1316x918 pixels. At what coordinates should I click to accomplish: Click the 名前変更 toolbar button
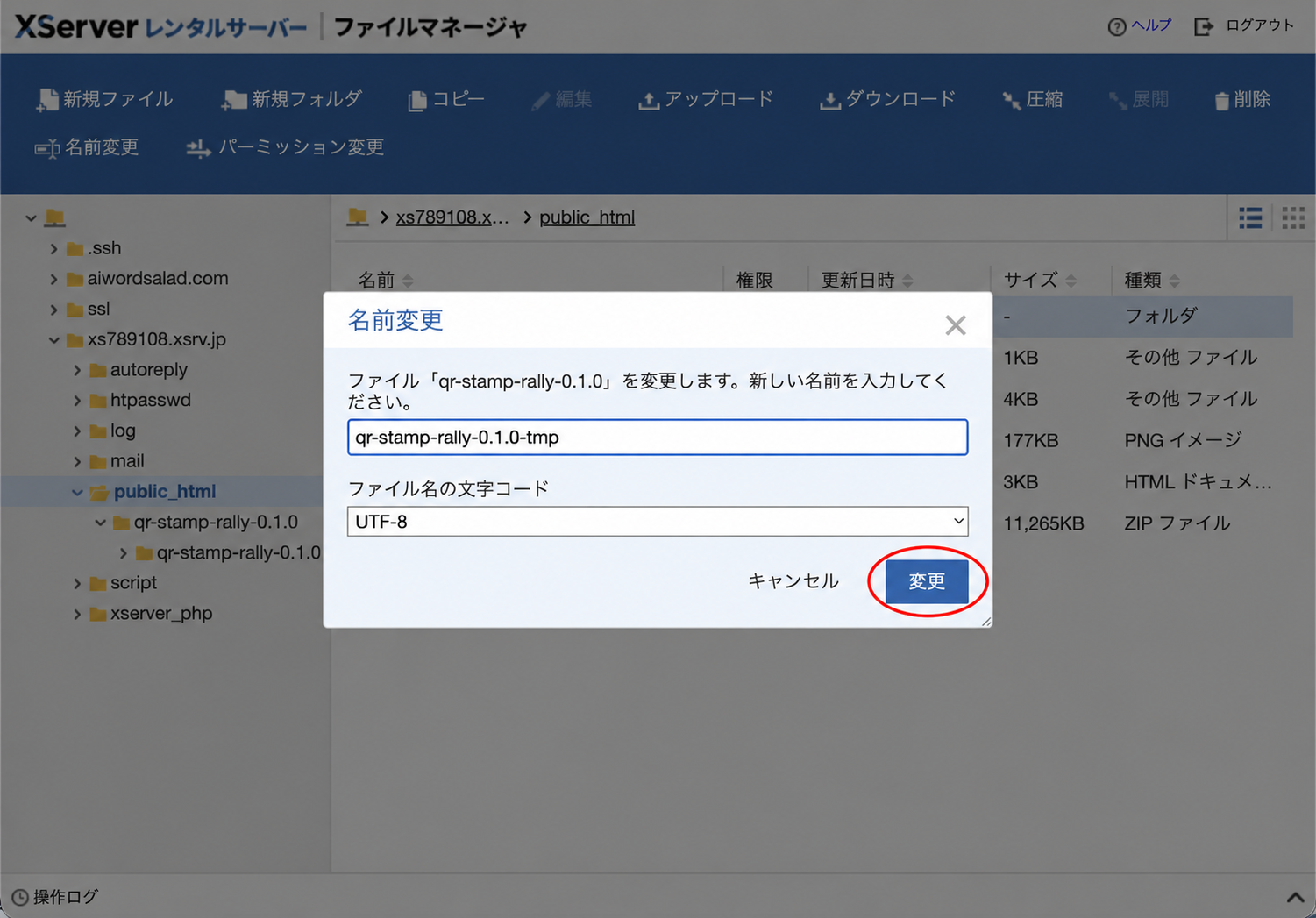coord(87,147)
